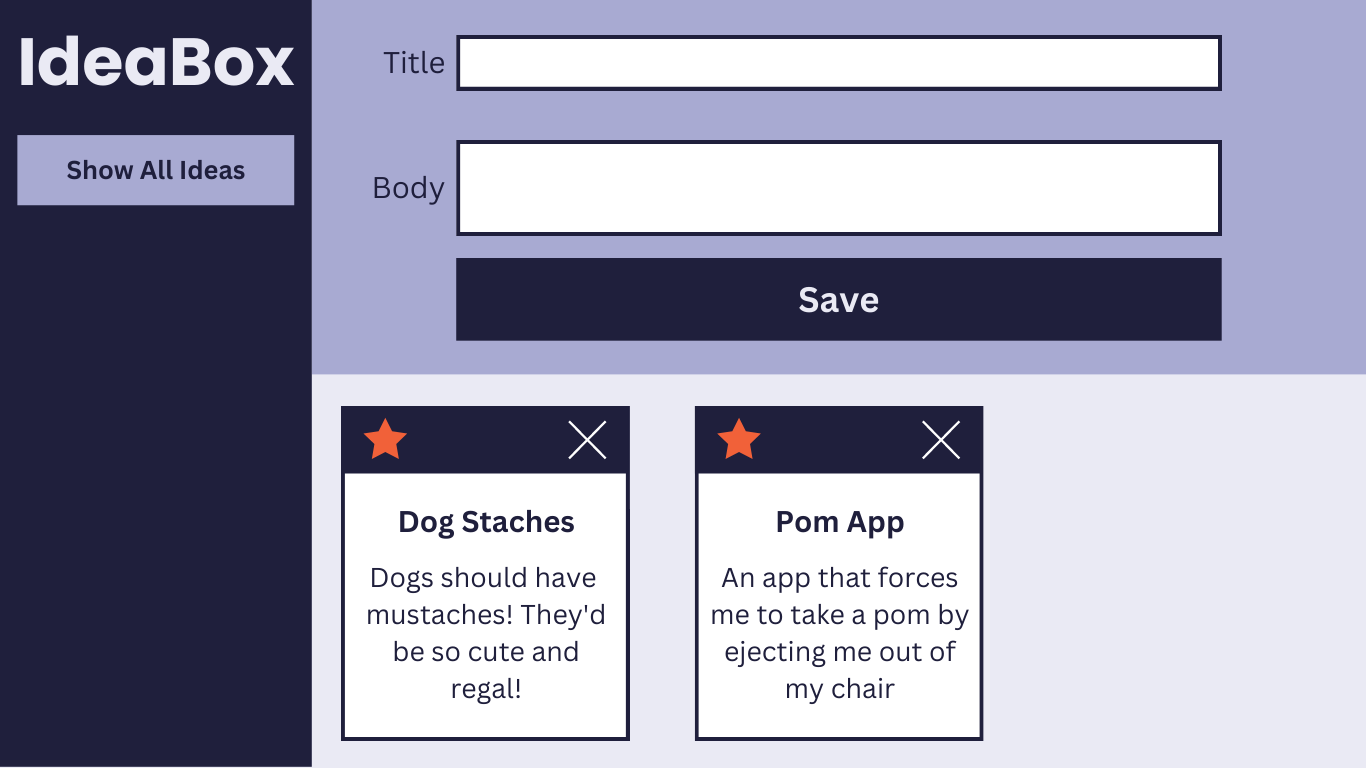Click empty space right of Pom App card

(x=1170, y=570)
